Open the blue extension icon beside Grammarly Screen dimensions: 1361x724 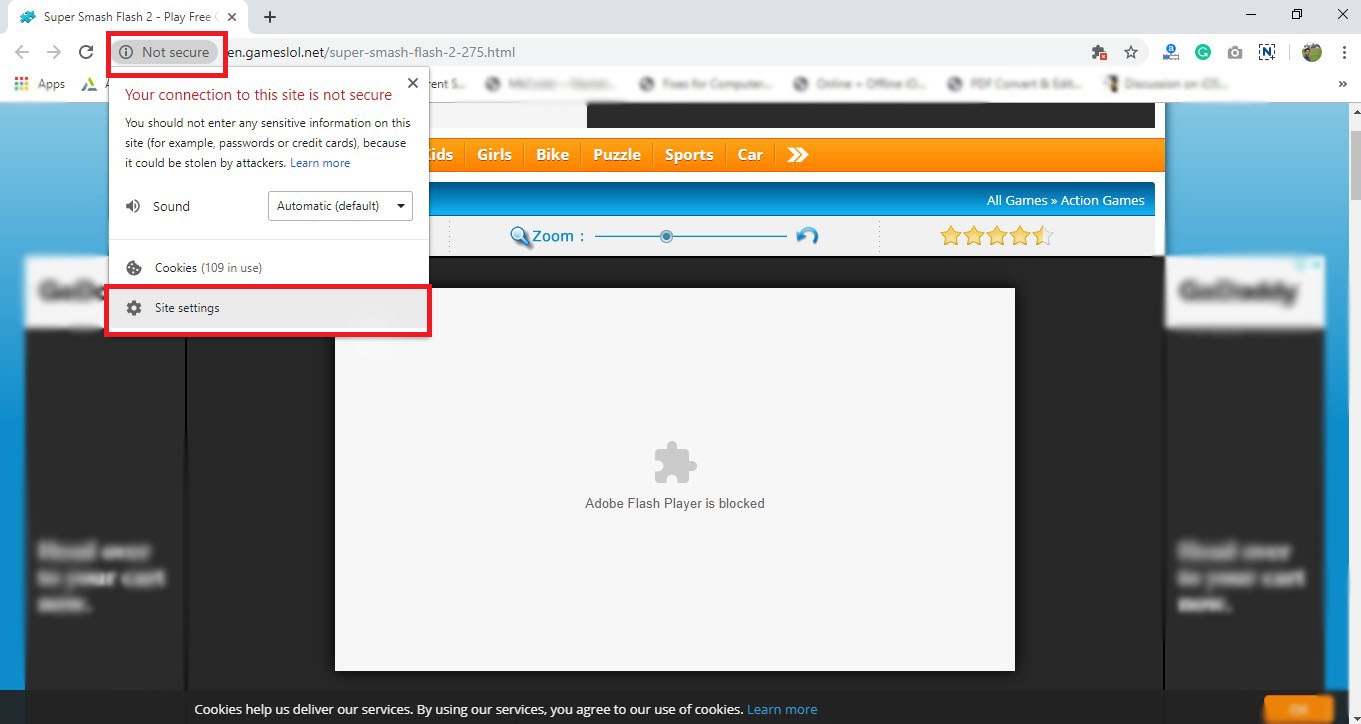(1171, 52)
